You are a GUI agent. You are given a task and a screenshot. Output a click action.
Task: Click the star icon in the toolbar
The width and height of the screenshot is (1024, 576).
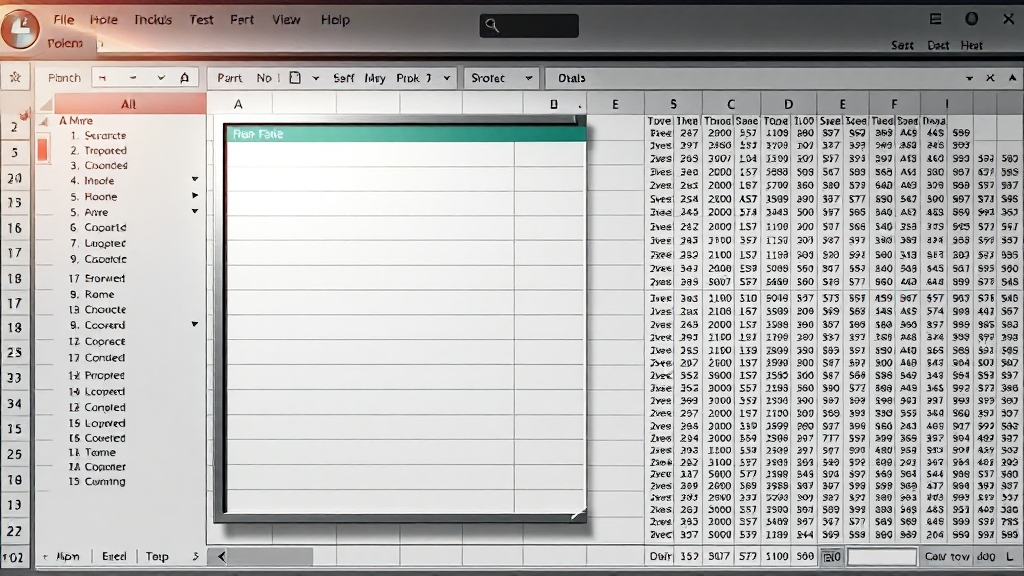point(15,77)
